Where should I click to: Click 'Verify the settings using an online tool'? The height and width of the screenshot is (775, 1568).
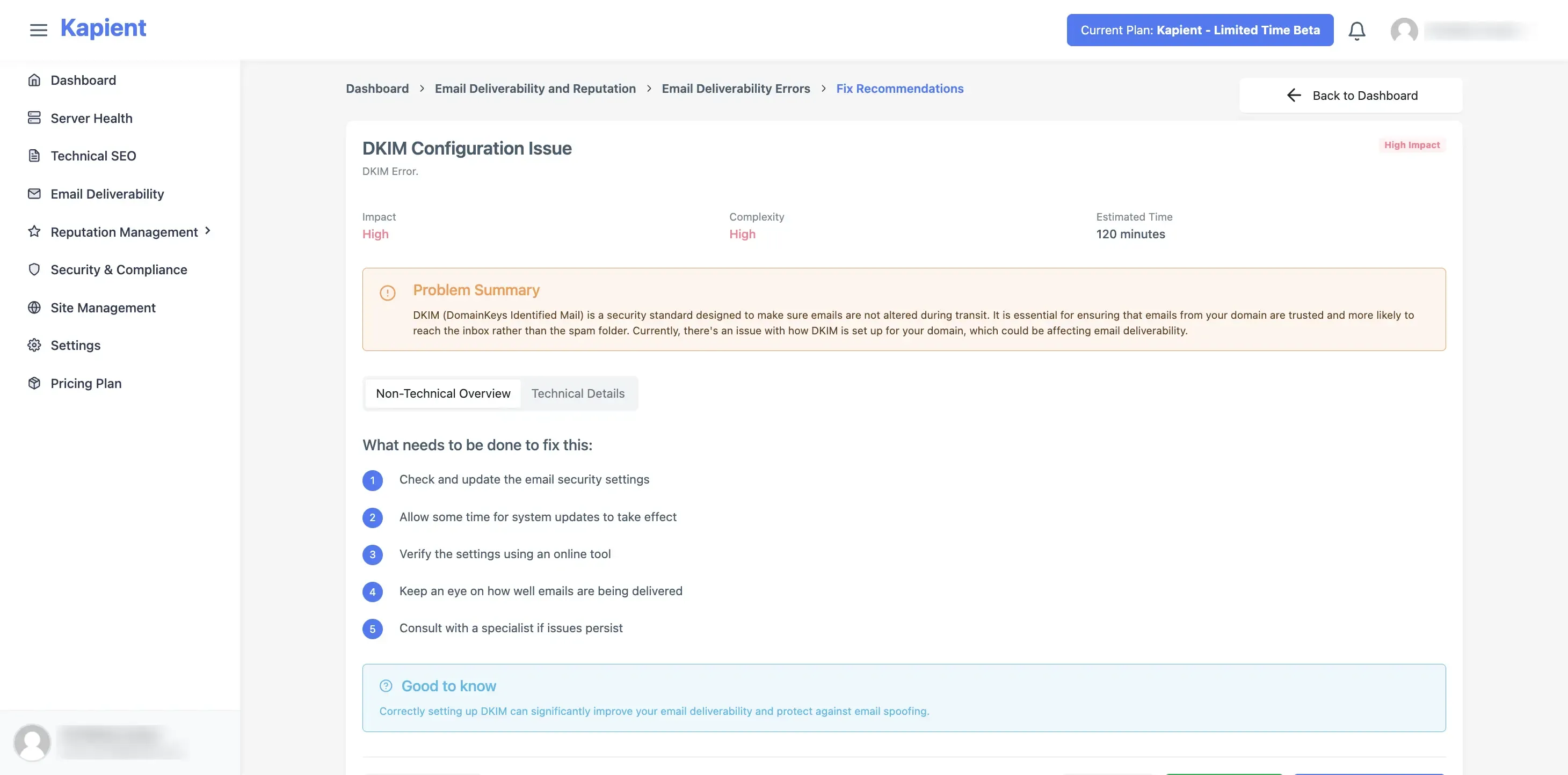point(505,554)
